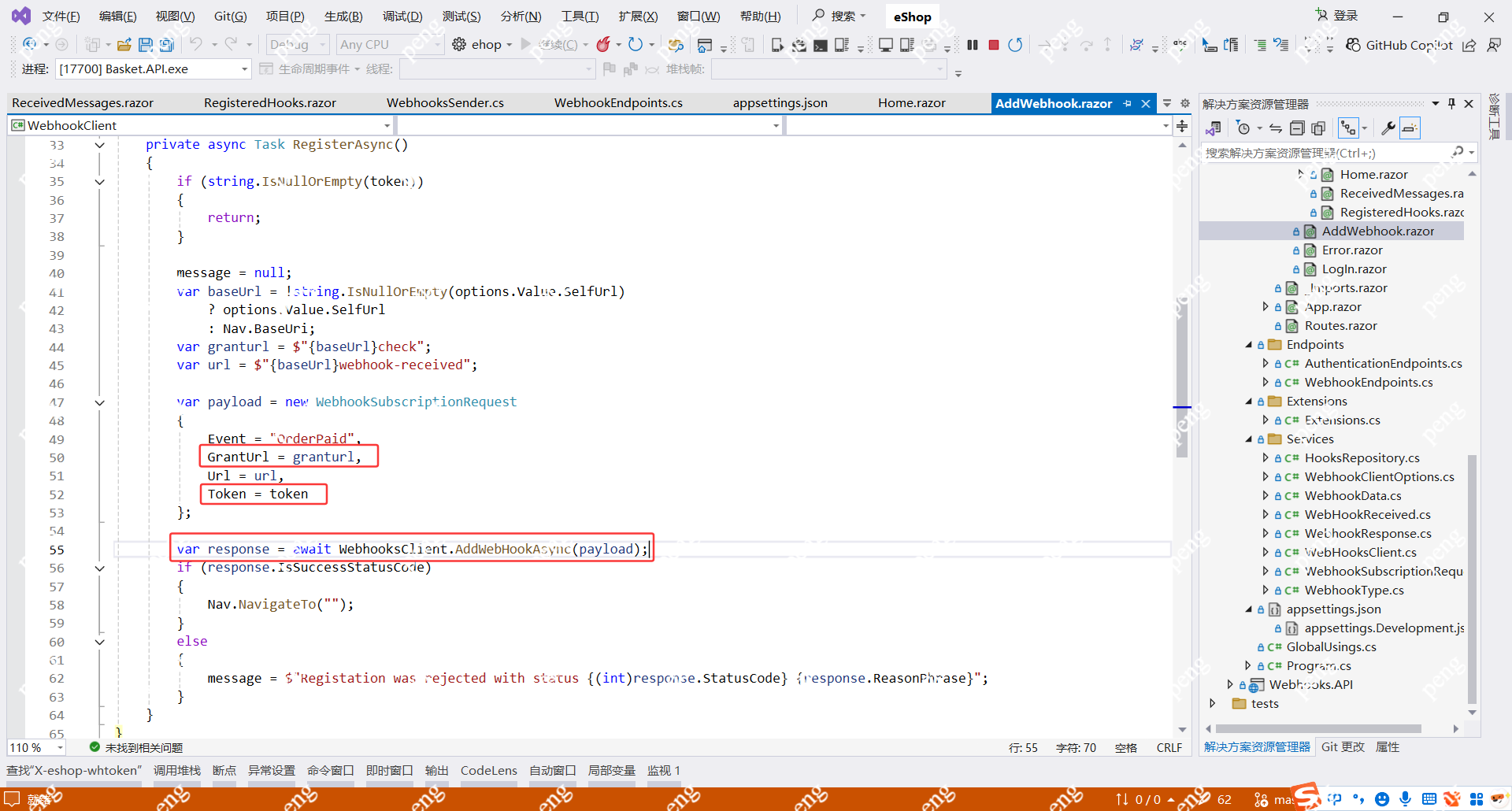Open the editor settings gear icon
The image size is (1512, 811).
coord(1184,103)
